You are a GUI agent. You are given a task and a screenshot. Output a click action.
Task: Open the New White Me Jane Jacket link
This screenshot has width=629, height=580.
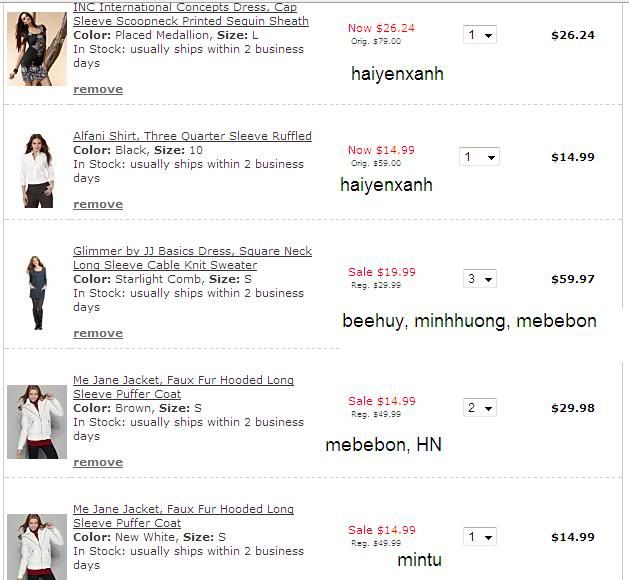[x=183, y=509]
